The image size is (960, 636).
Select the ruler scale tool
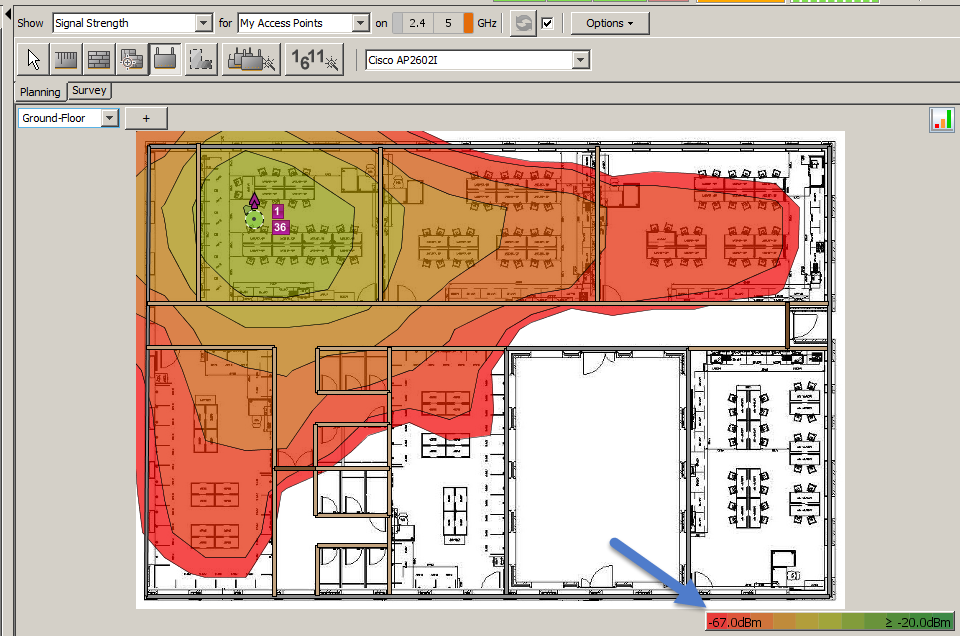(65, 58)
